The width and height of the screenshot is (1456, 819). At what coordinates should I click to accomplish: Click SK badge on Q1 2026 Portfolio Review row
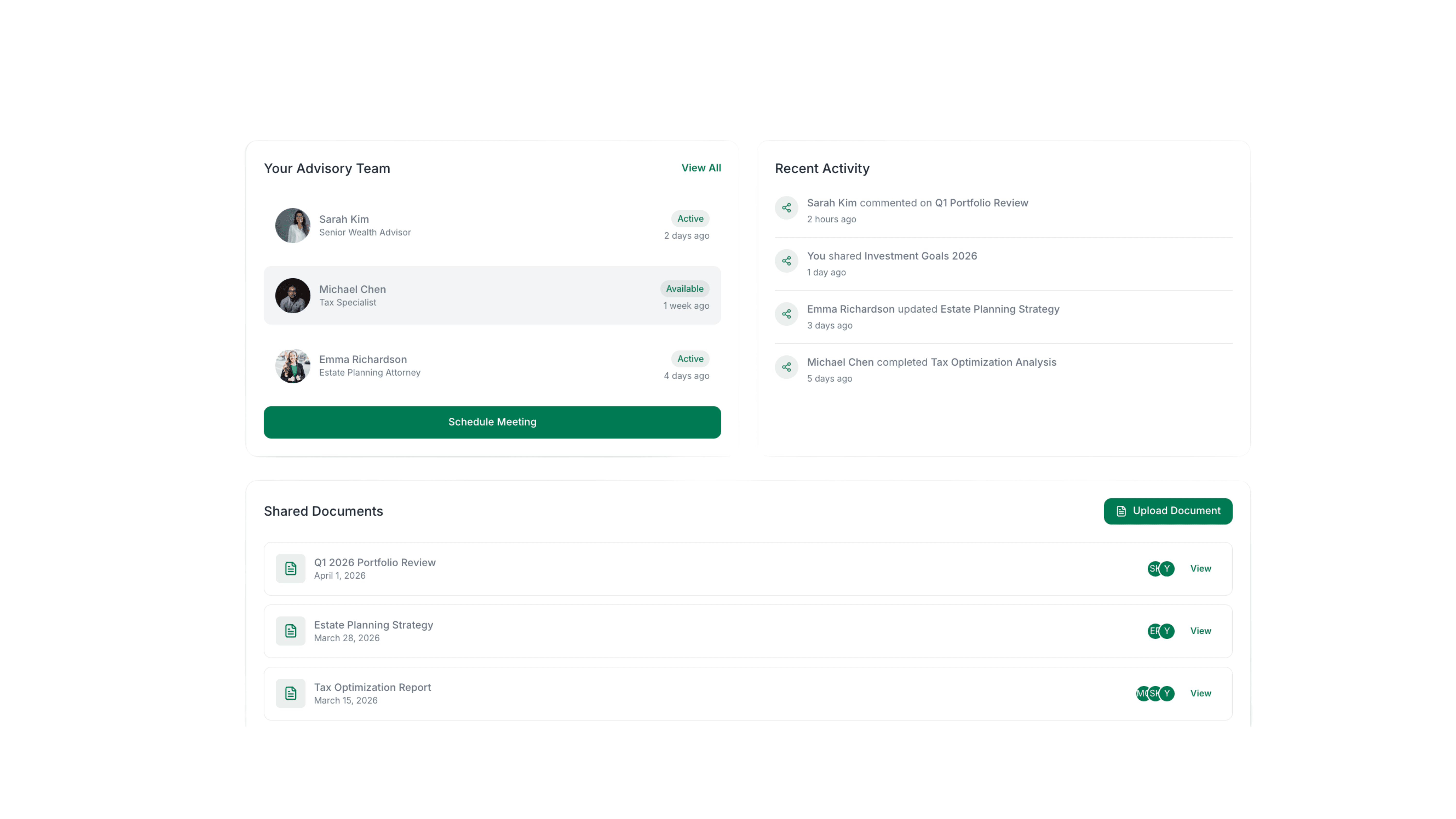click(1153, 569)
